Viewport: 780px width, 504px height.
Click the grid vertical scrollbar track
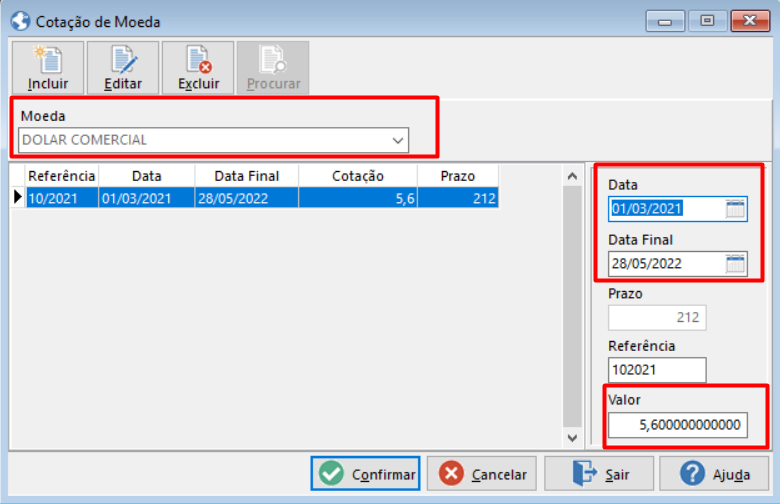click(572, 306)
